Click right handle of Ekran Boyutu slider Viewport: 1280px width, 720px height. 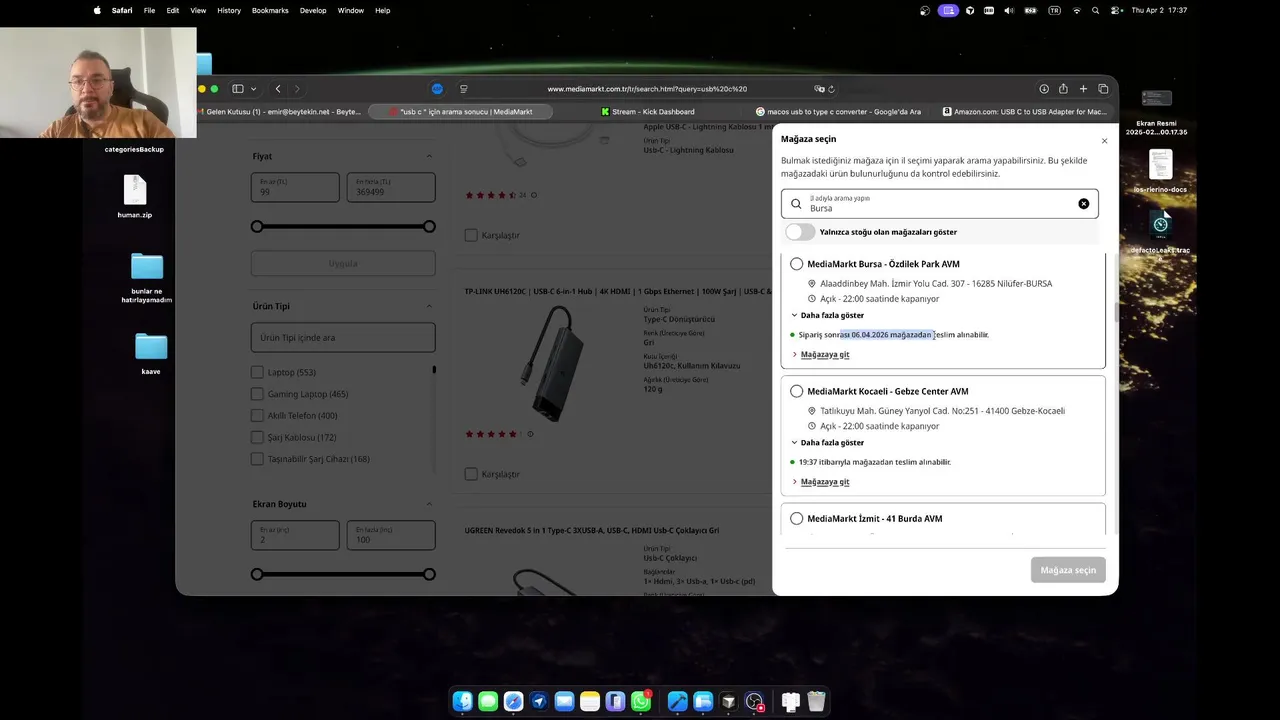tap(429, 574)
